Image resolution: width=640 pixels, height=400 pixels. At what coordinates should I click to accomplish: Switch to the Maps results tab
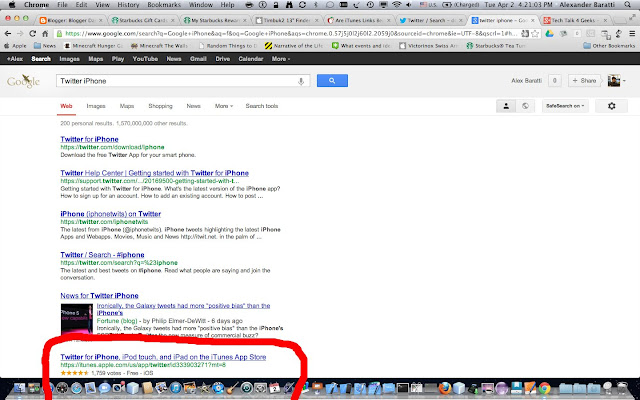[x=127, y=106]
